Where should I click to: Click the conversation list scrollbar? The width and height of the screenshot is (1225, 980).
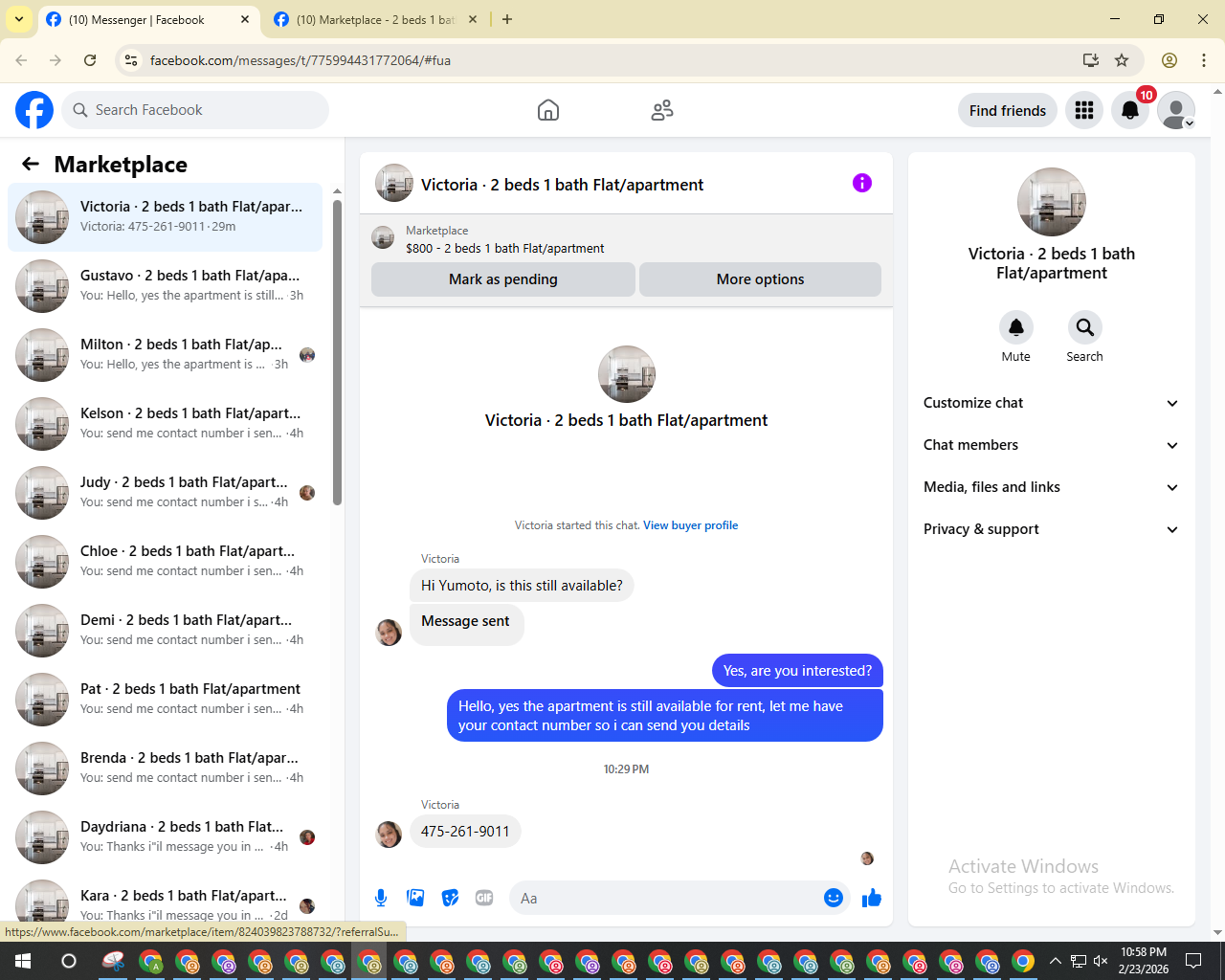(x=337, y=352)
